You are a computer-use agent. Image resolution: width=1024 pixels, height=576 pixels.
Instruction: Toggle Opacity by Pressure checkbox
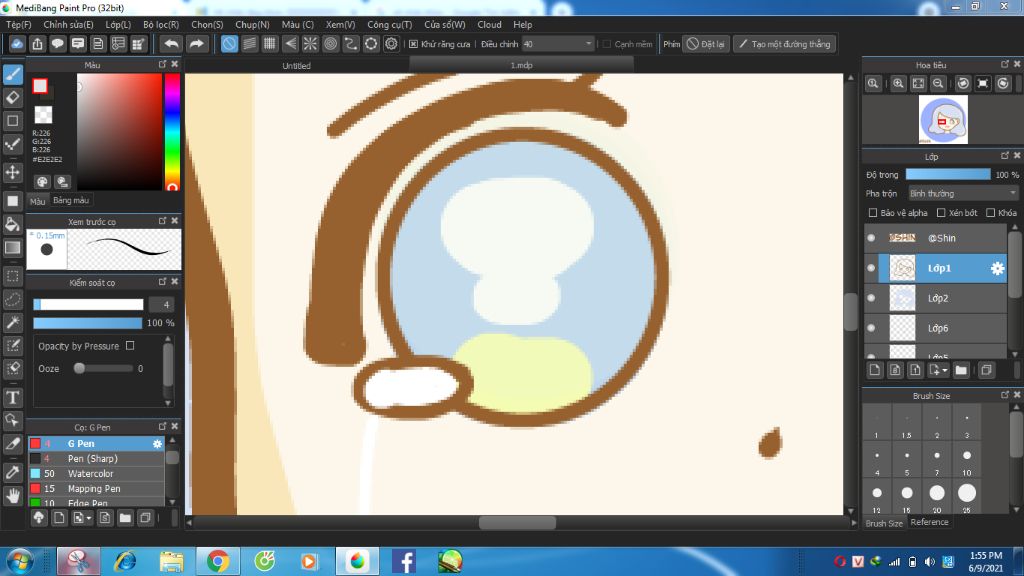click(130, 346)
